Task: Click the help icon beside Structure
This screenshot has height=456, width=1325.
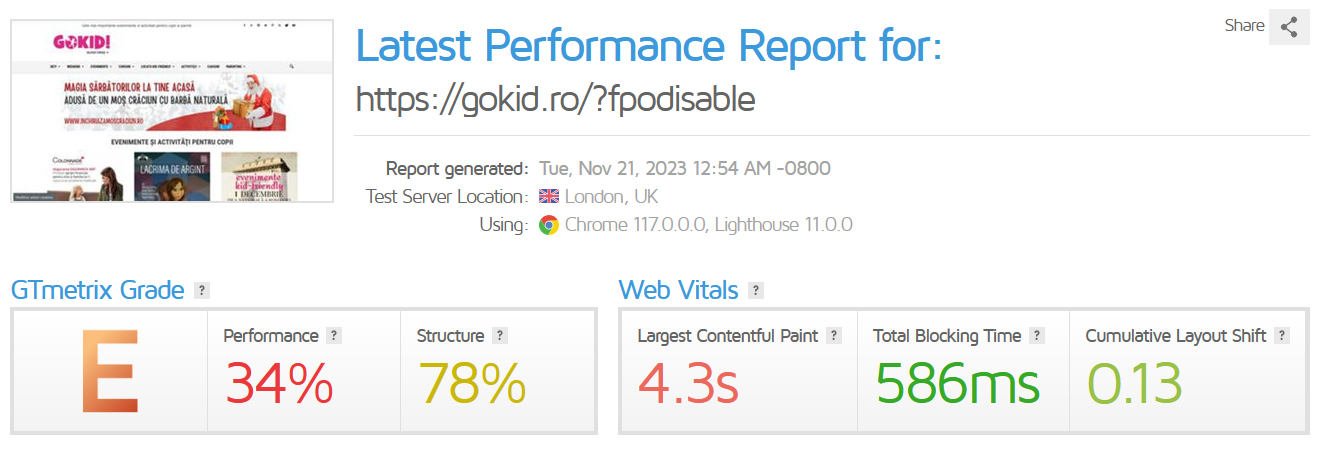Action: click(500, 336)
